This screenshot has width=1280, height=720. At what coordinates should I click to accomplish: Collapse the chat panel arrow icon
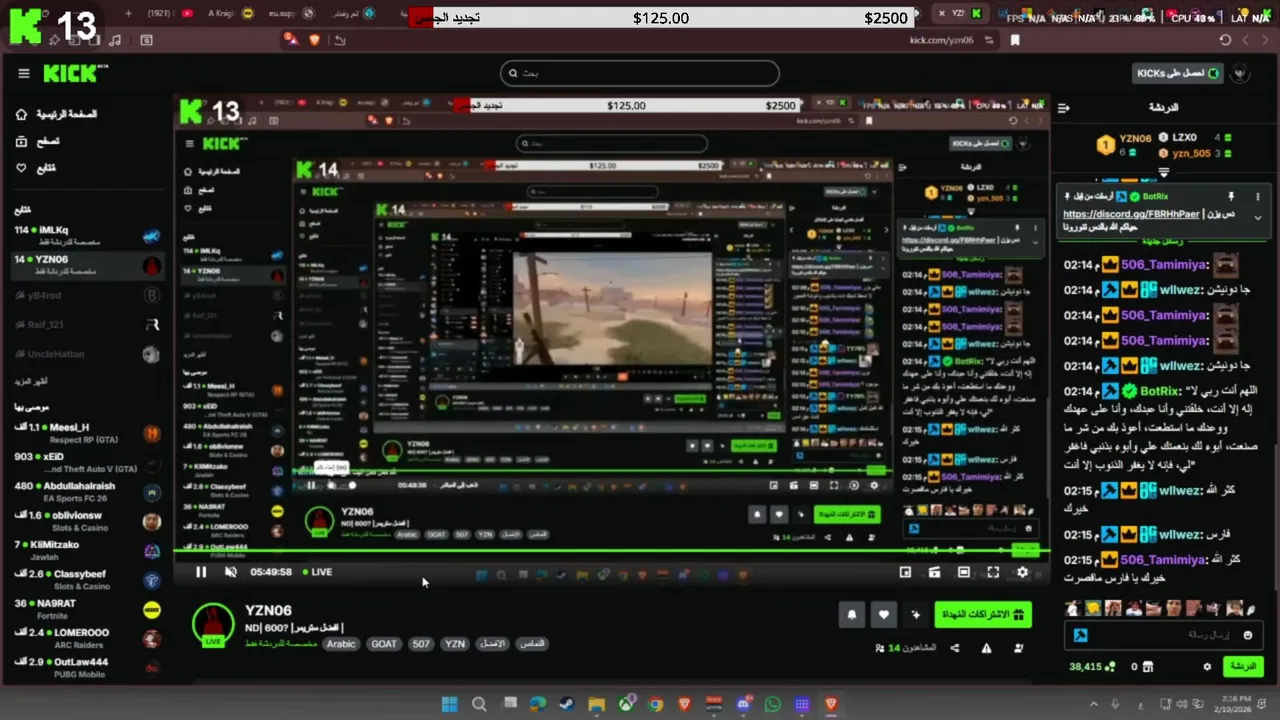tap(1064, 107)
